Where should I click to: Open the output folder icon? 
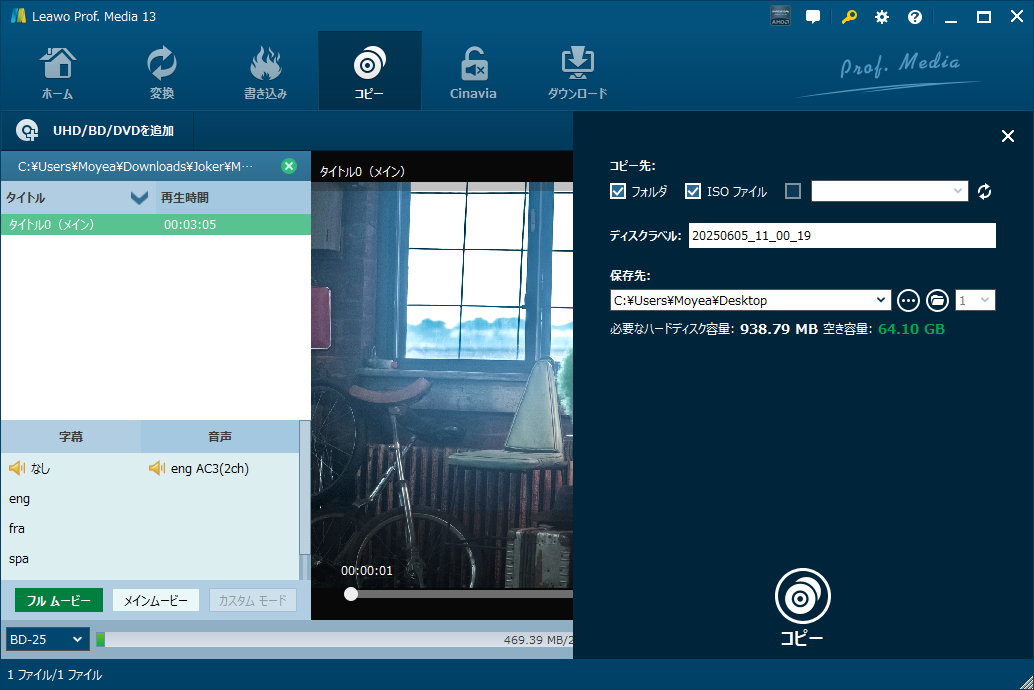[937, 301]
